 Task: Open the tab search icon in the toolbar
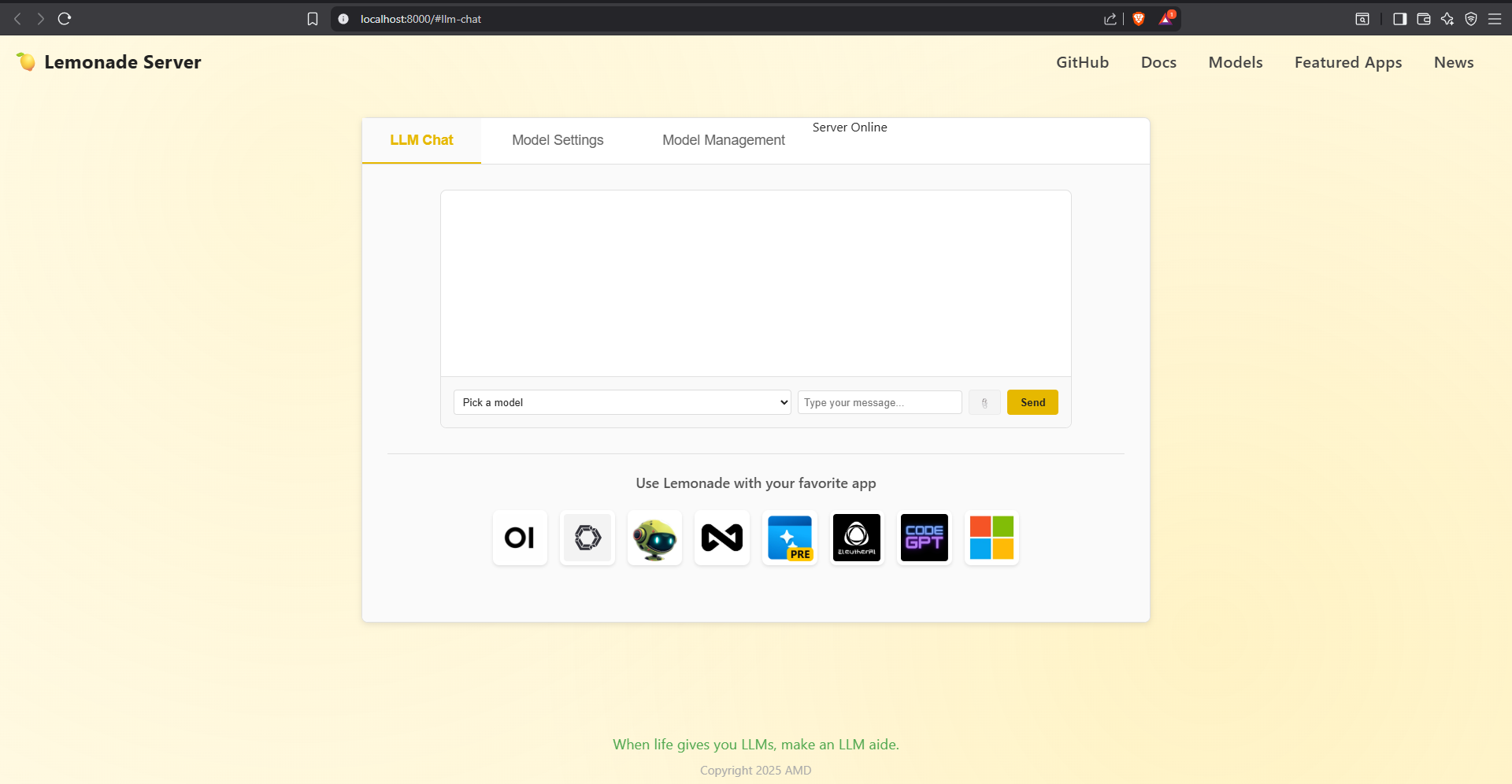coord(1362,19)
